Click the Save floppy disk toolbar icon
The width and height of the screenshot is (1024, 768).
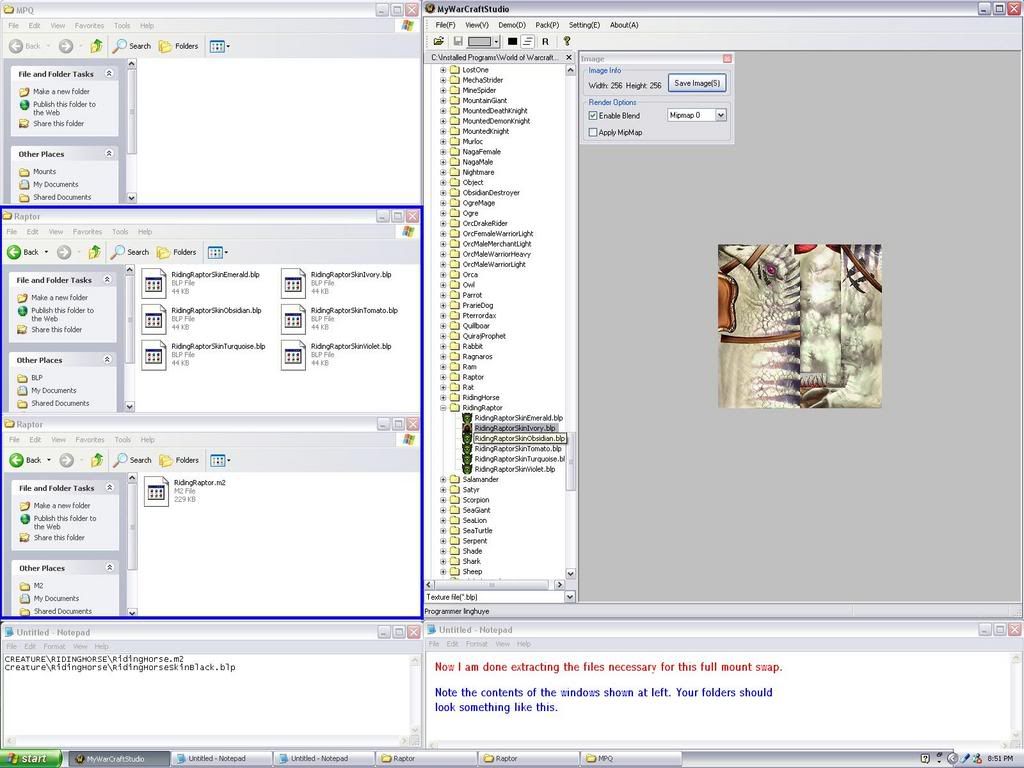pos(458,41)
